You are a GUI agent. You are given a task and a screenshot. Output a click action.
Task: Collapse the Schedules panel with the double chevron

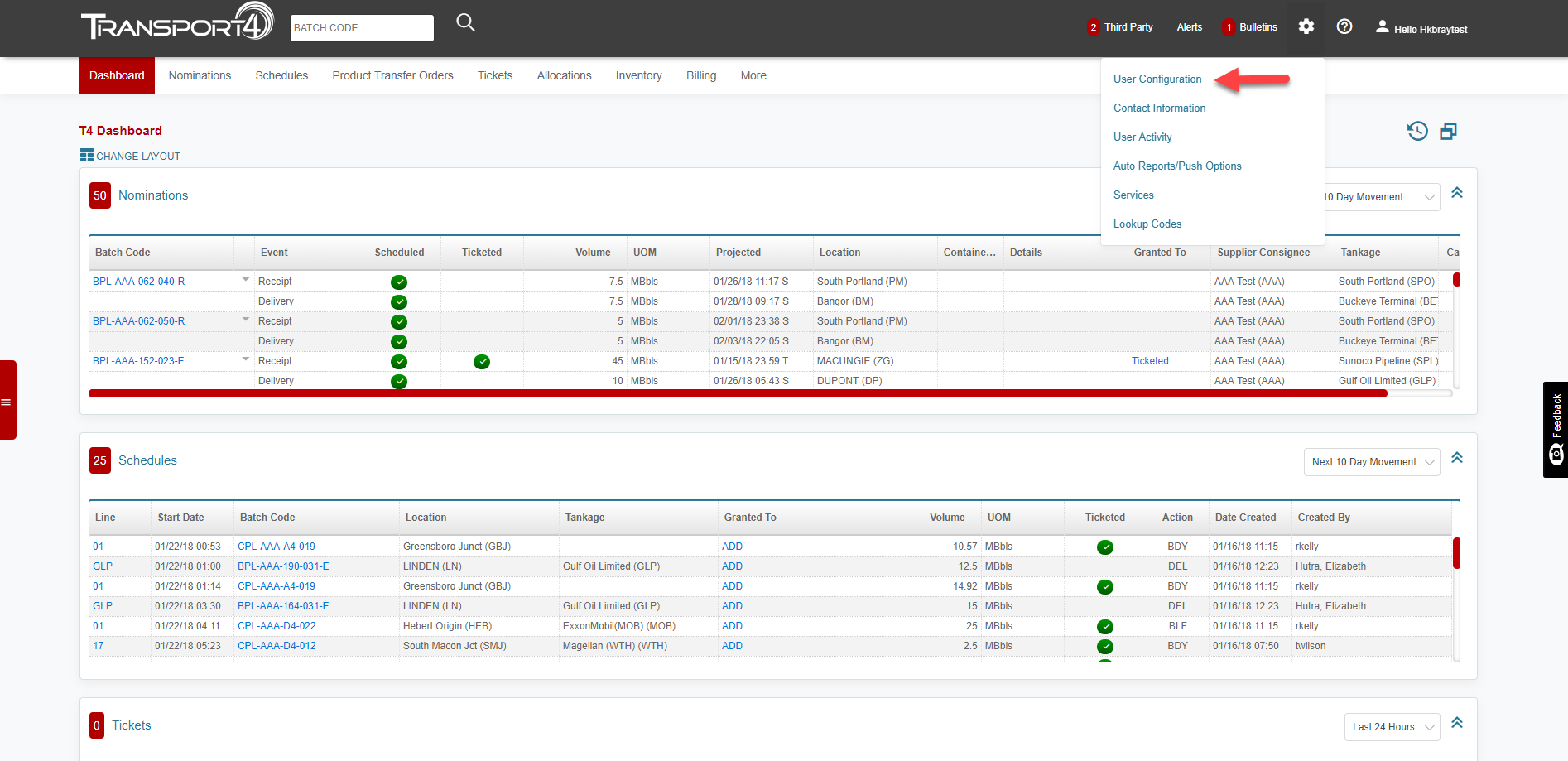coord(1457,457)
